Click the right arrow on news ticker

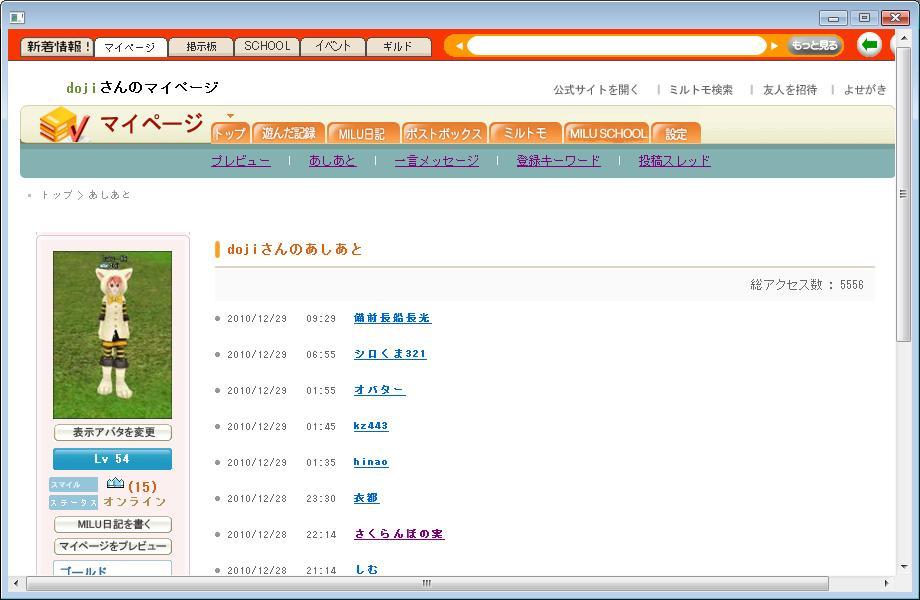pyautogui.click(x=774, y=46)
